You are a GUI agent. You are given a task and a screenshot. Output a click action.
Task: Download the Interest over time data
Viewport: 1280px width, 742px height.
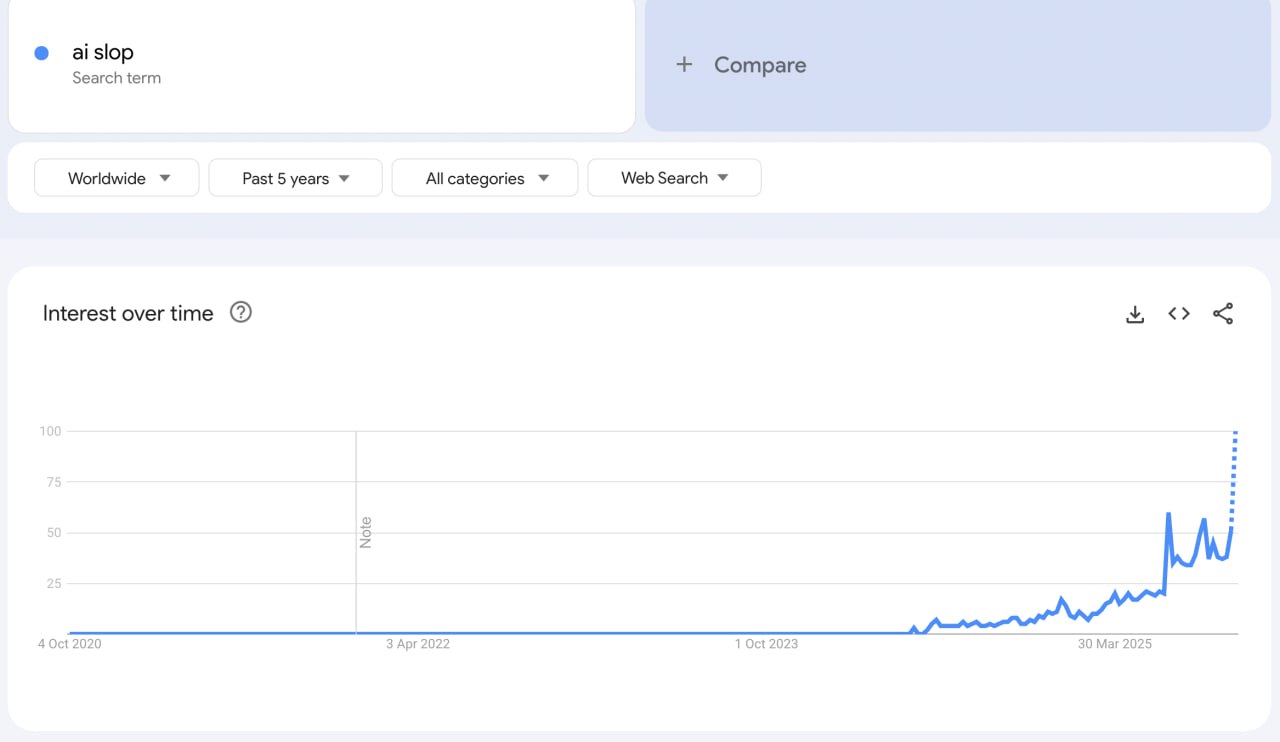tap(1135, 314)
